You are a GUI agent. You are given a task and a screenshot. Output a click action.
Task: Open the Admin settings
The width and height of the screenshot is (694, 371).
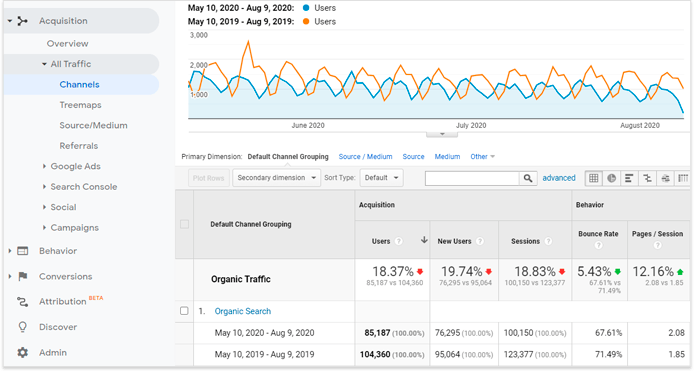point(53,352)
